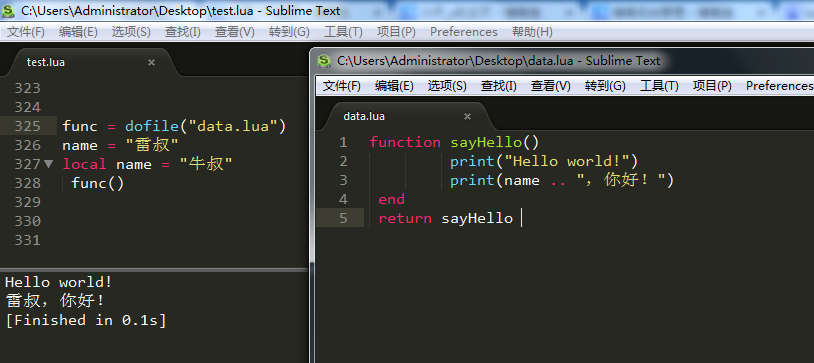Image resolution: width=814 pixels, height=363 pixels.
Task: Click dofile keyword on line 325
Action: point(152,126)
